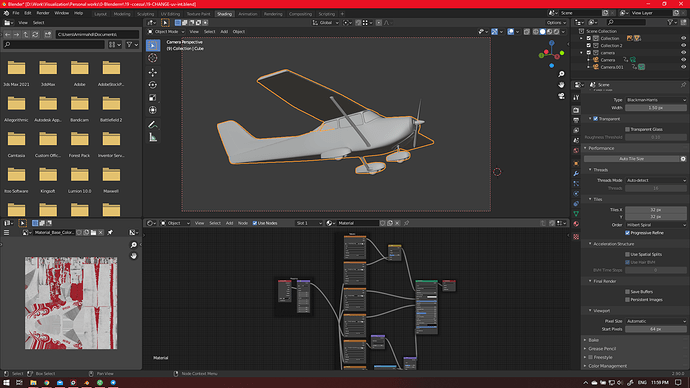Open the View Layer properties tab
The width and height of the screenshot is (690, 388).
coord(576,130)
